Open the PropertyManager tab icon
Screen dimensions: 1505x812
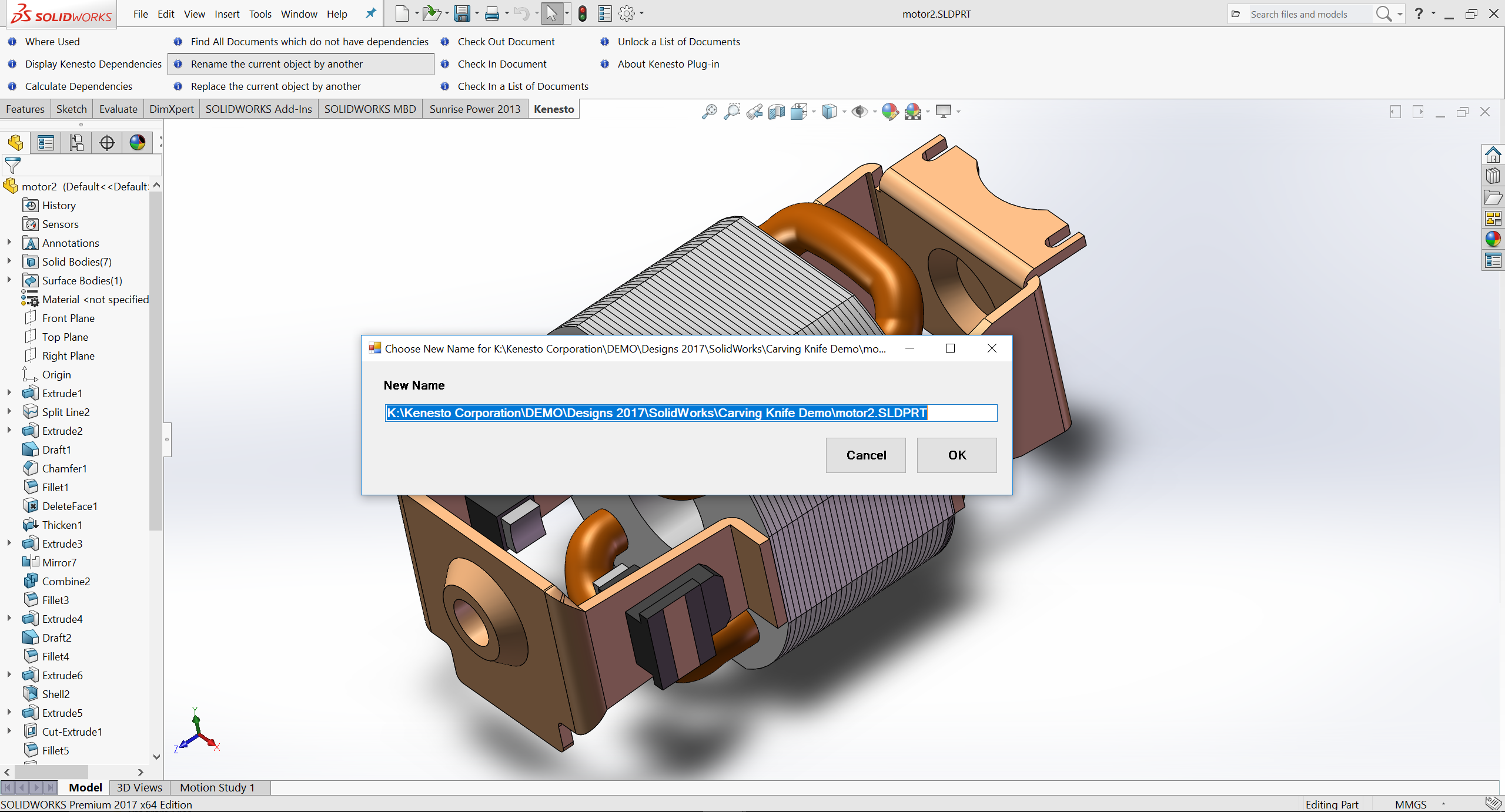[x=46, y=143]
